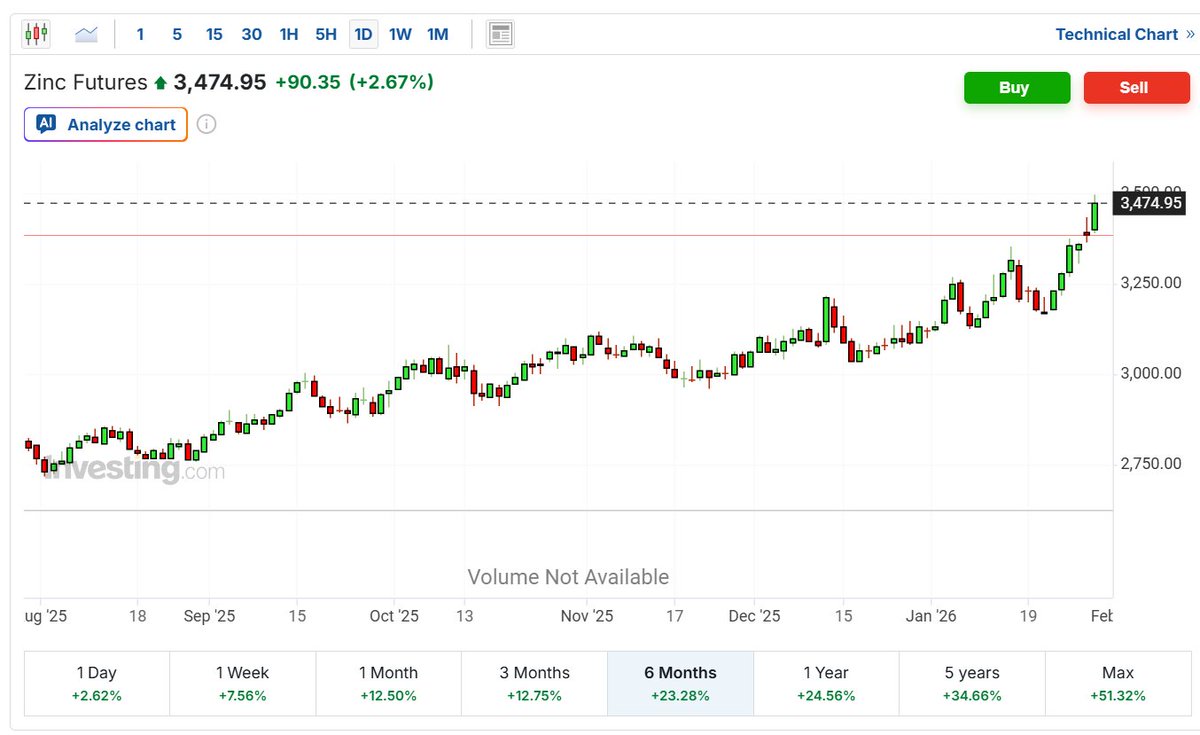Click the info icon beside Analyze chart
The image size is (1200, 735).
[x=206, y=124]
